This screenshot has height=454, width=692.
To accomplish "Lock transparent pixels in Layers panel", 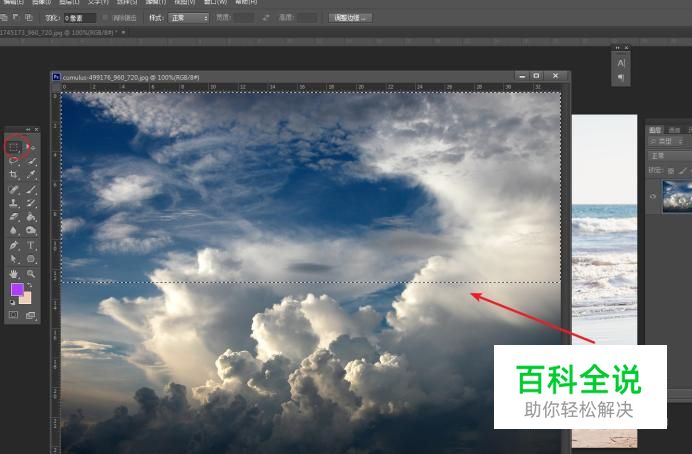I will [671, 171].
